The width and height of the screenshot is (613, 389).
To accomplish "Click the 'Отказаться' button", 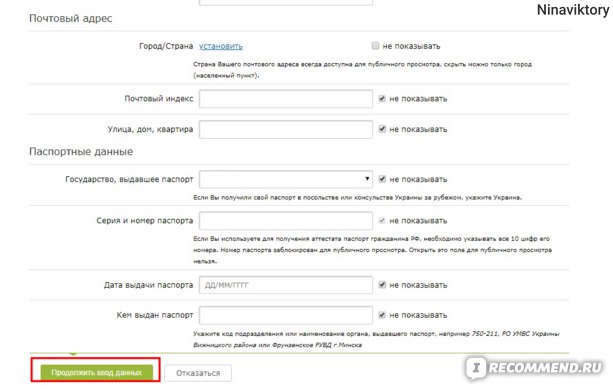I will (x=198, y=373).
